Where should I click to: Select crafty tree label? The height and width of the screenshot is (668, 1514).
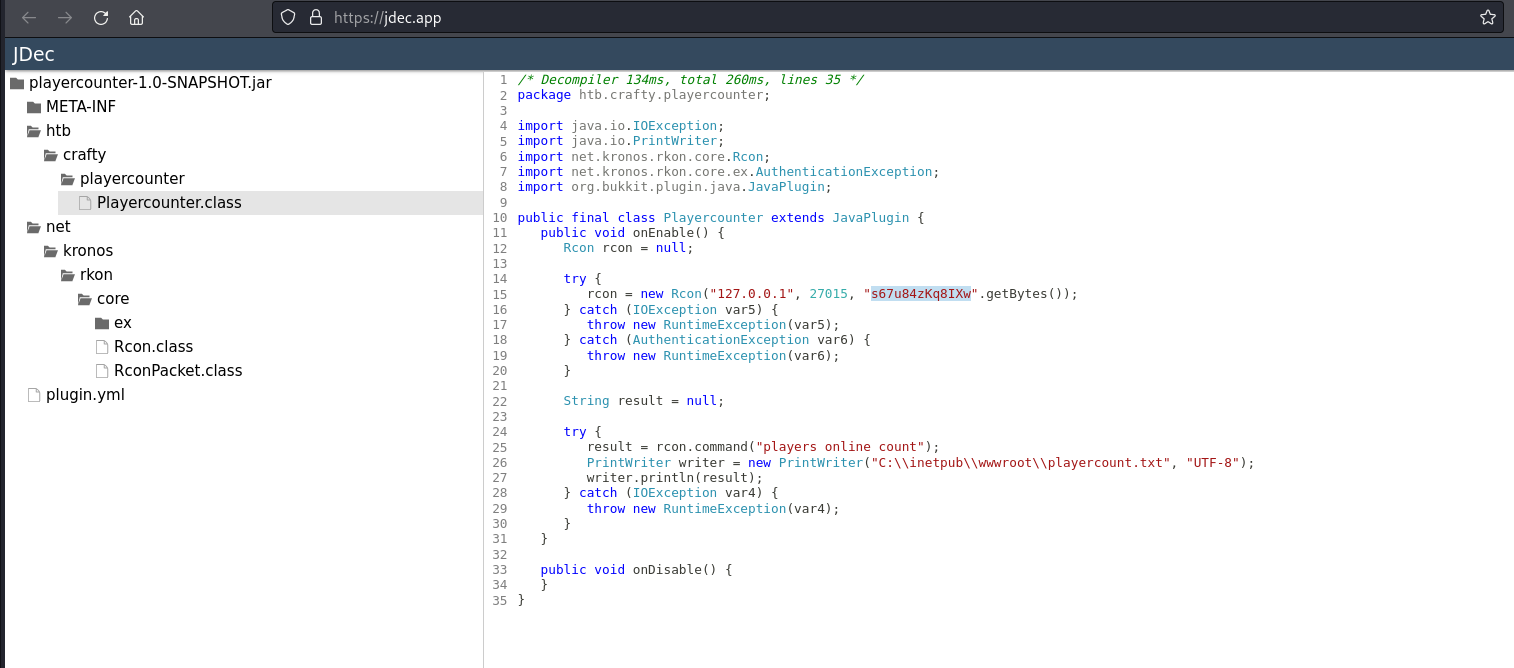click(x=84, y=155)
